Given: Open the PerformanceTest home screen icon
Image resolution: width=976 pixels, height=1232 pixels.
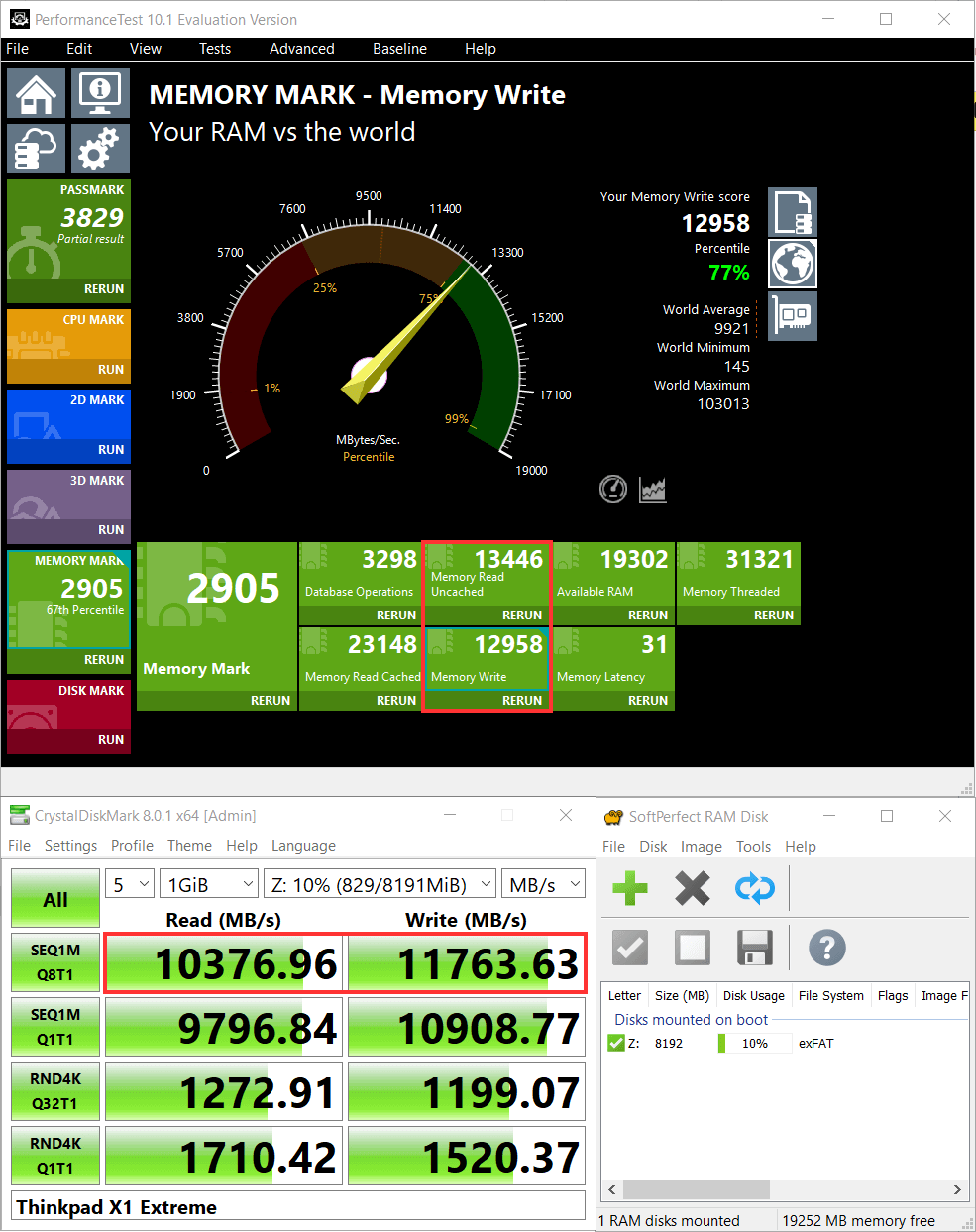Looking at the screenshot, I should coord(37,93).
